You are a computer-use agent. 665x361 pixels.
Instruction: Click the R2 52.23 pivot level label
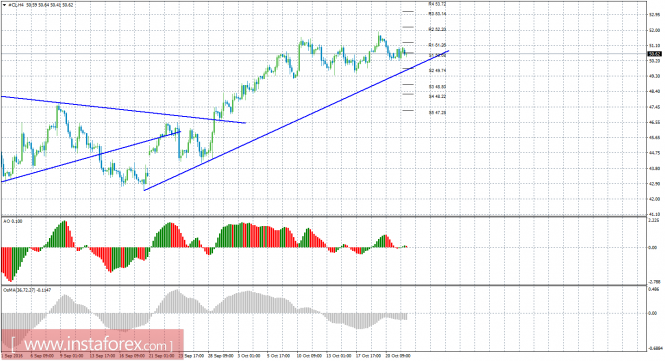[x=437, y=30]
